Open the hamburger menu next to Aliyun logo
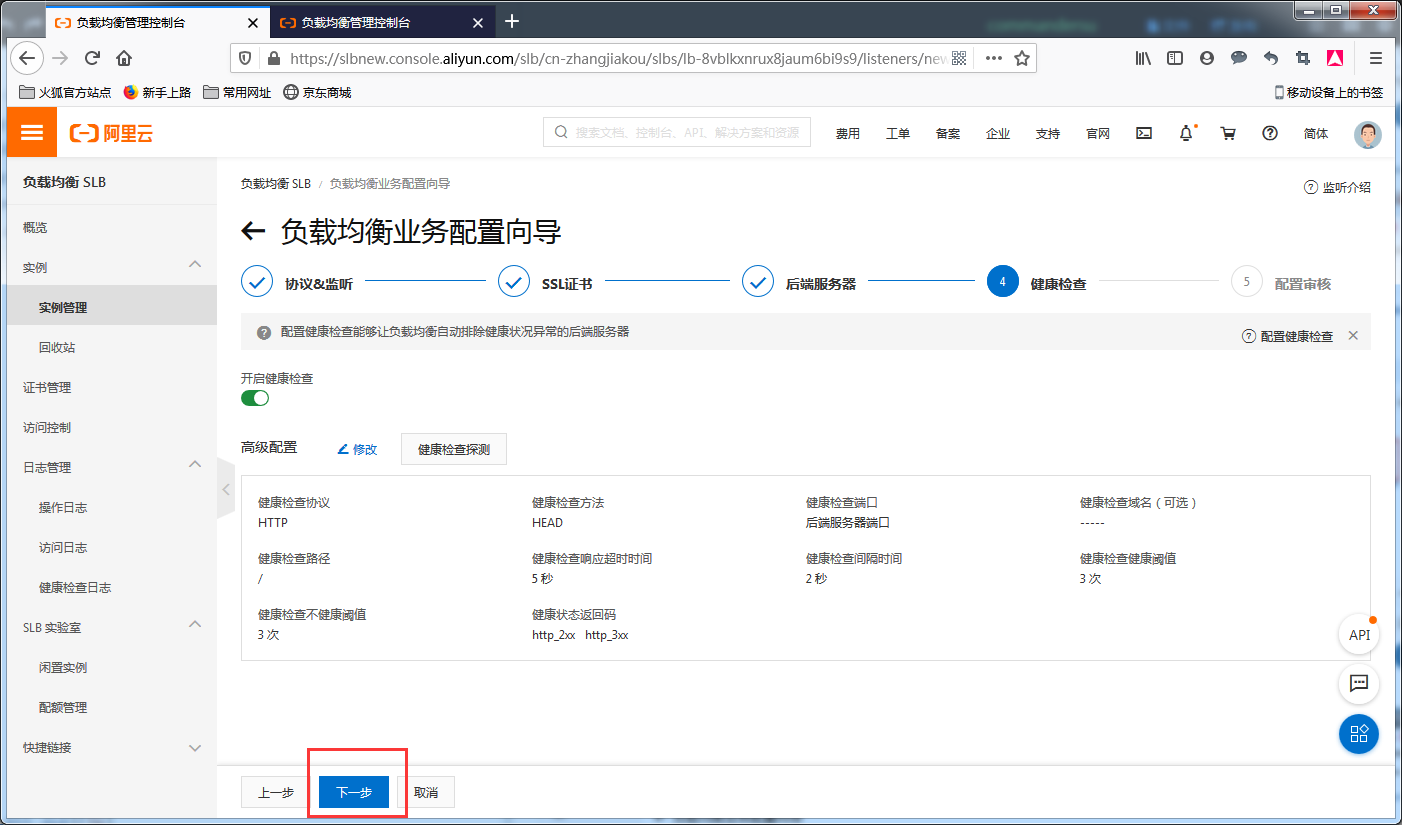Image resolution: width=1402 pixels, height=825 pixels. (31, 131)
